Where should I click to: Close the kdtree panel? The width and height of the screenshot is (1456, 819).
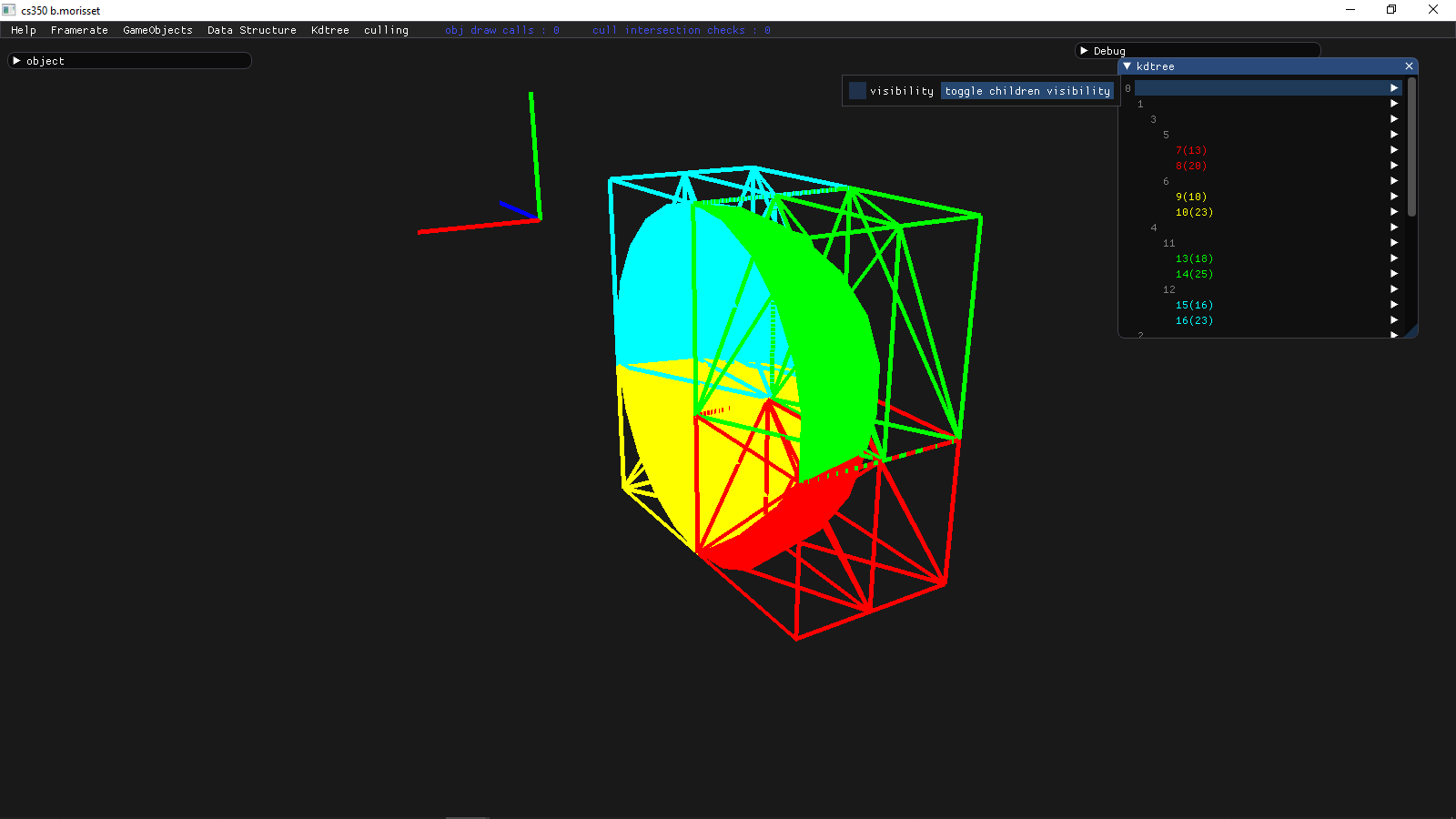tap(1409, 66)
